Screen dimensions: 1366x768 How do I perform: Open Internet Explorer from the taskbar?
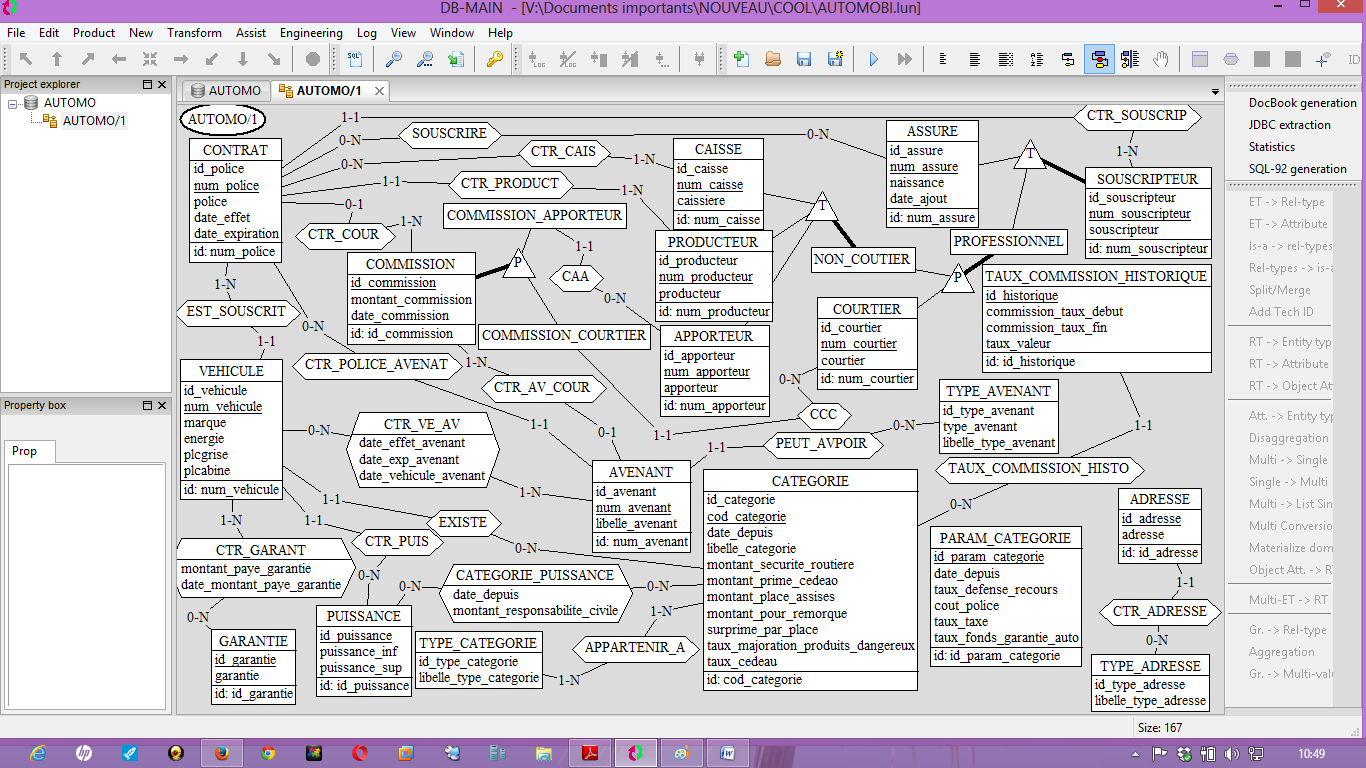pyautogui.click(x=38, y=753)
